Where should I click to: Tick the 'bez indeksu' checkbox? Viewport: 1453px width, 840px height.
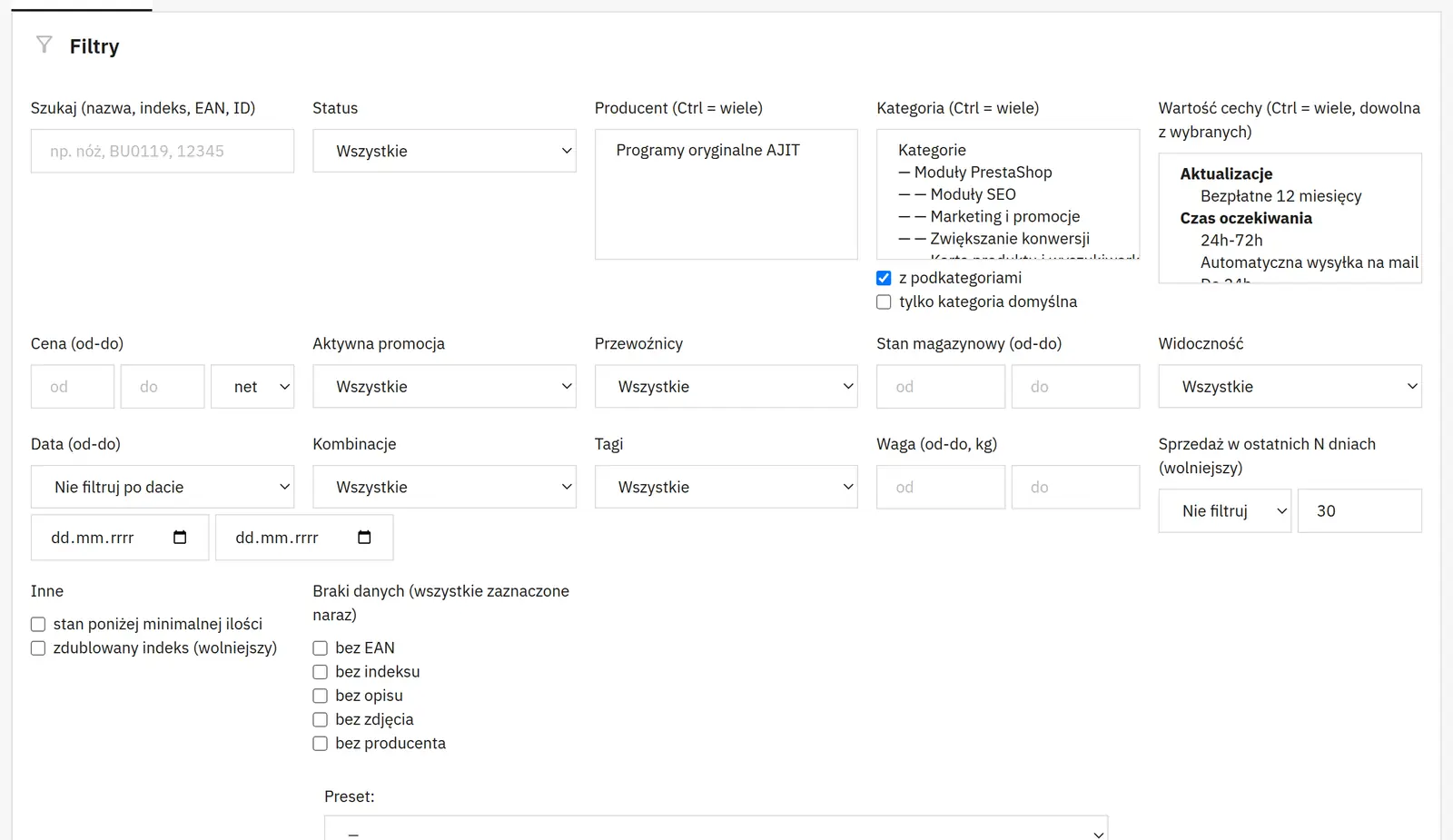(320, 671)
